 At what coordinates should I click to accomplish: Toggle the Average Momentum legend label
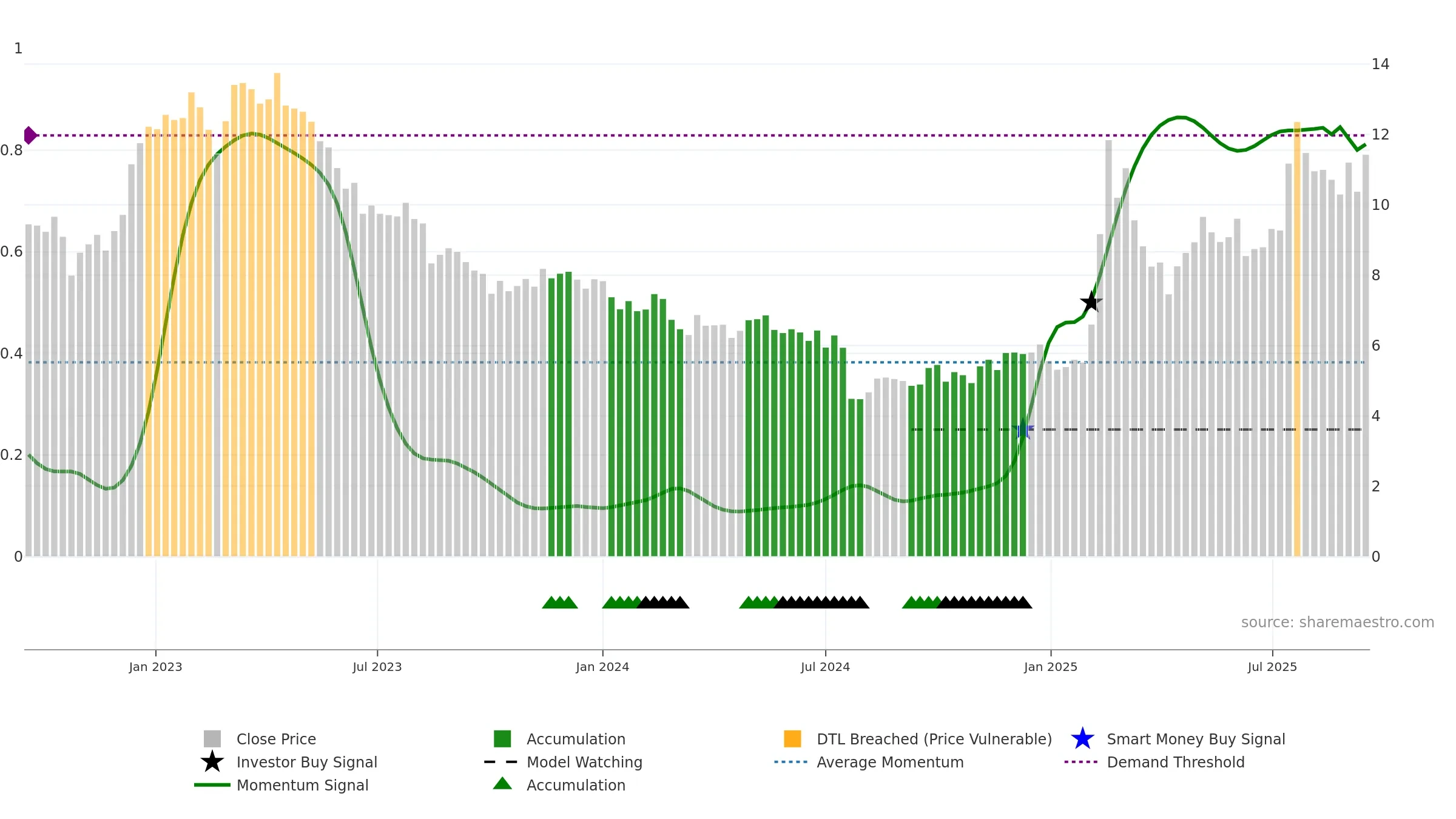coord(890,762)
